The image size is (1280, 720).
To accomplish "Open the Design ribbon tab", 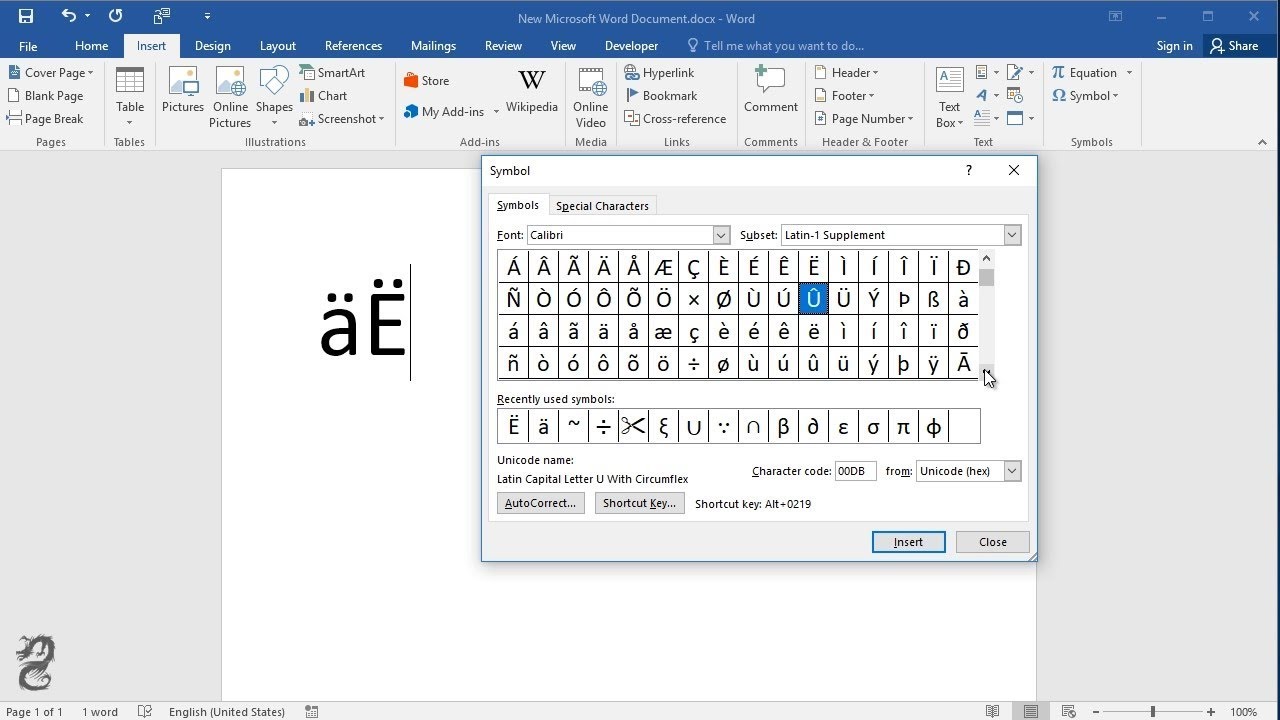I will [212, 46].
